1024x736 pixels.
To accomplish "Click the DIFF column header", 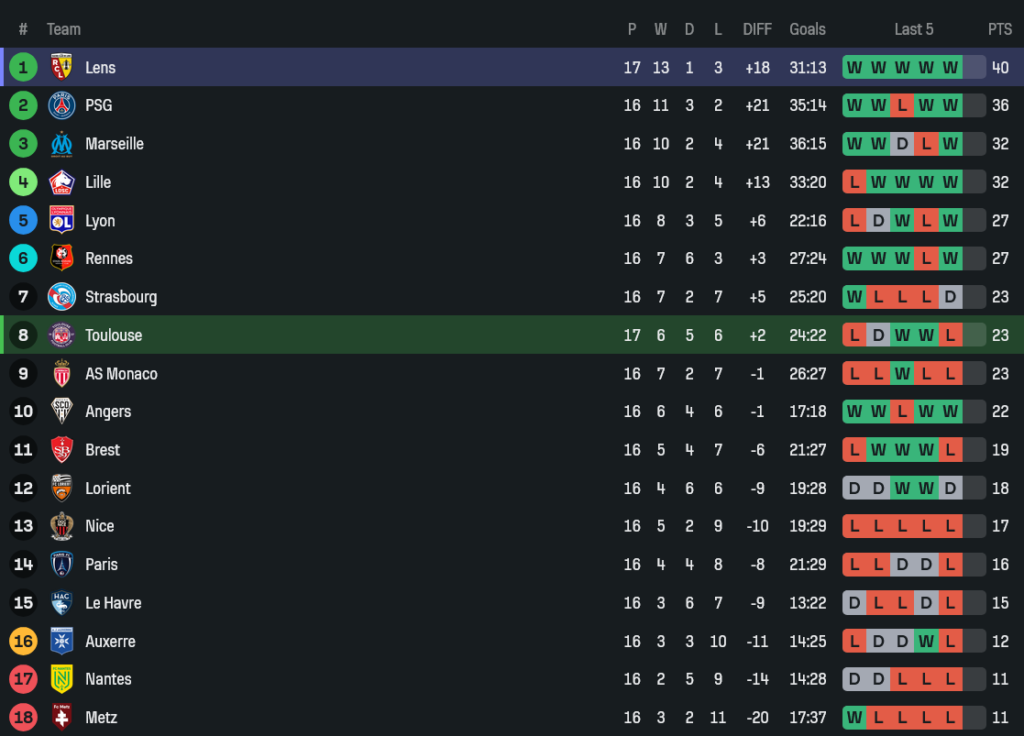I will (757, 29).
